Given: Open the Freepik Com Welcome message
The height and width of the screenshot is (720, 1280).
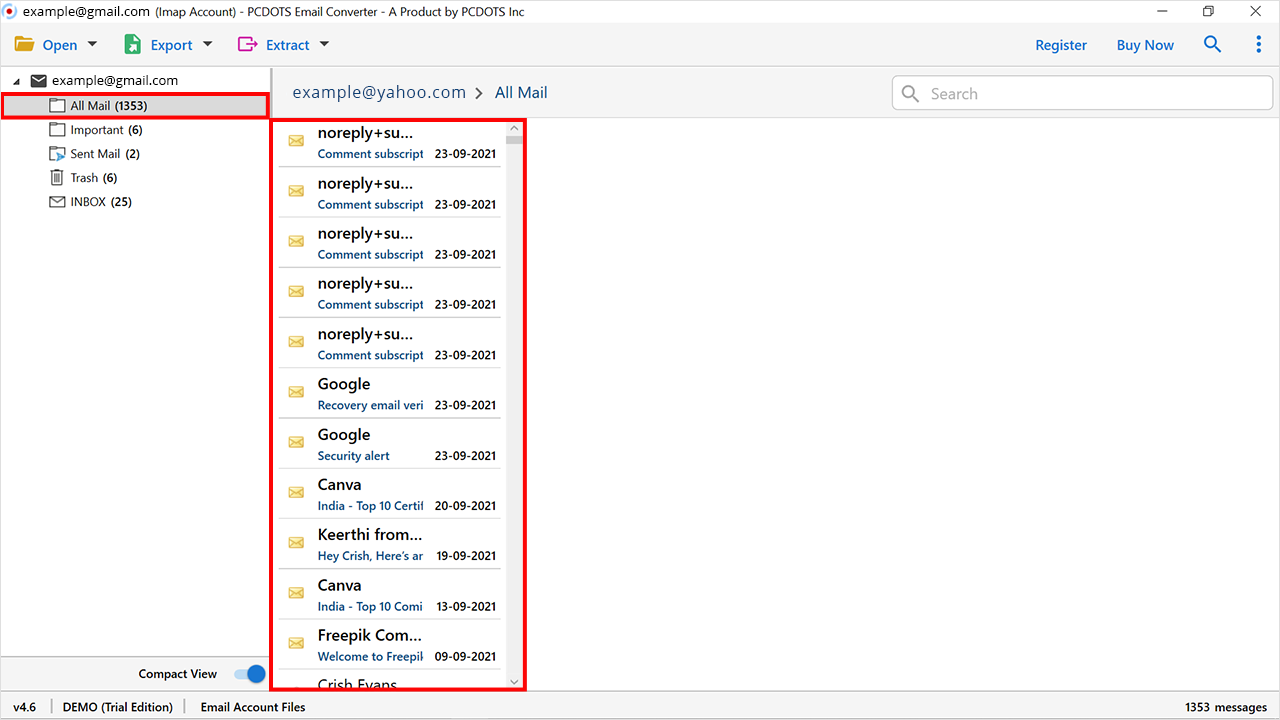Looking at the screenshot, I should pos(390,644).
